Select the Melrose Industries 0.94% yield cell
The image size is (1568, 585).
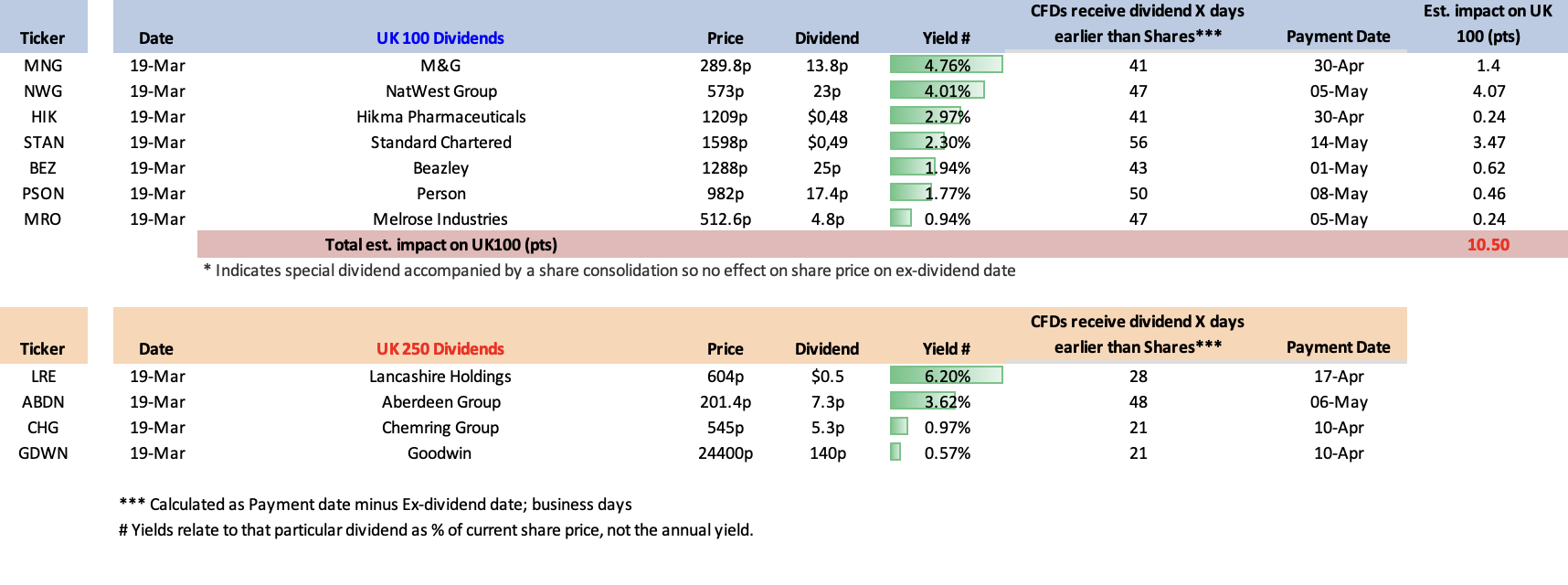coord(946,219)
